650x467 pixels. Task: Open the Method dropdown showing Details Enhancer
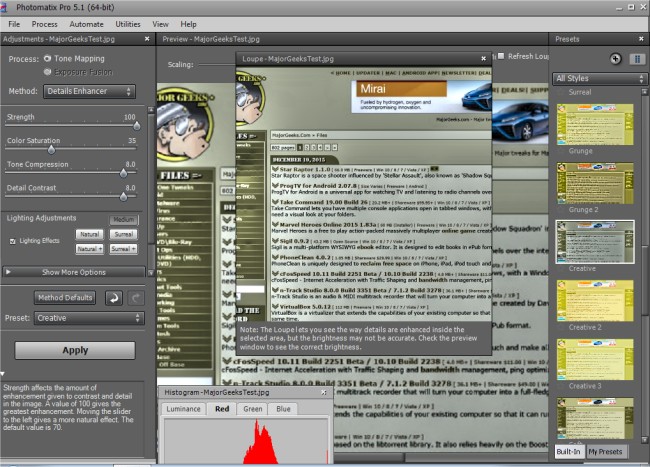pos(88,91)
